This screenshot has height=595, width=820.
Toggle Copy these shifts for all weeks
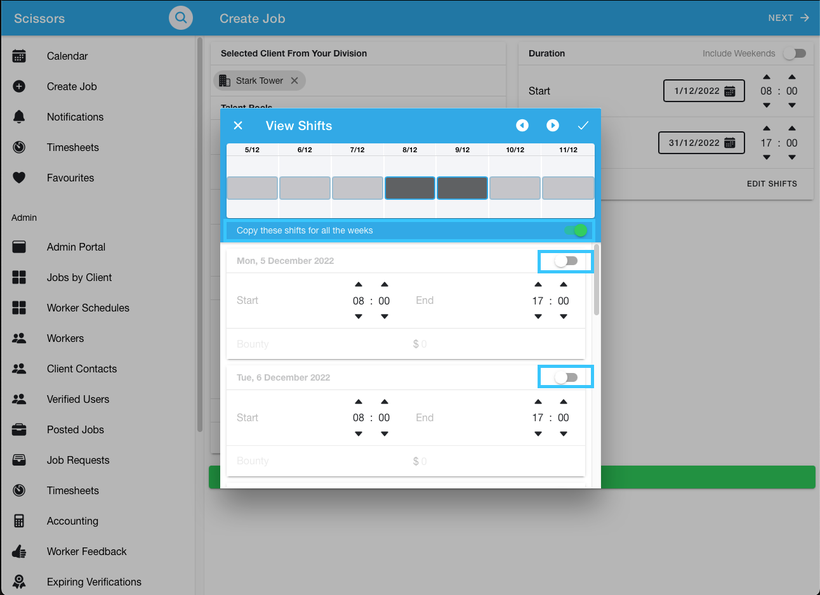[575, 230]
